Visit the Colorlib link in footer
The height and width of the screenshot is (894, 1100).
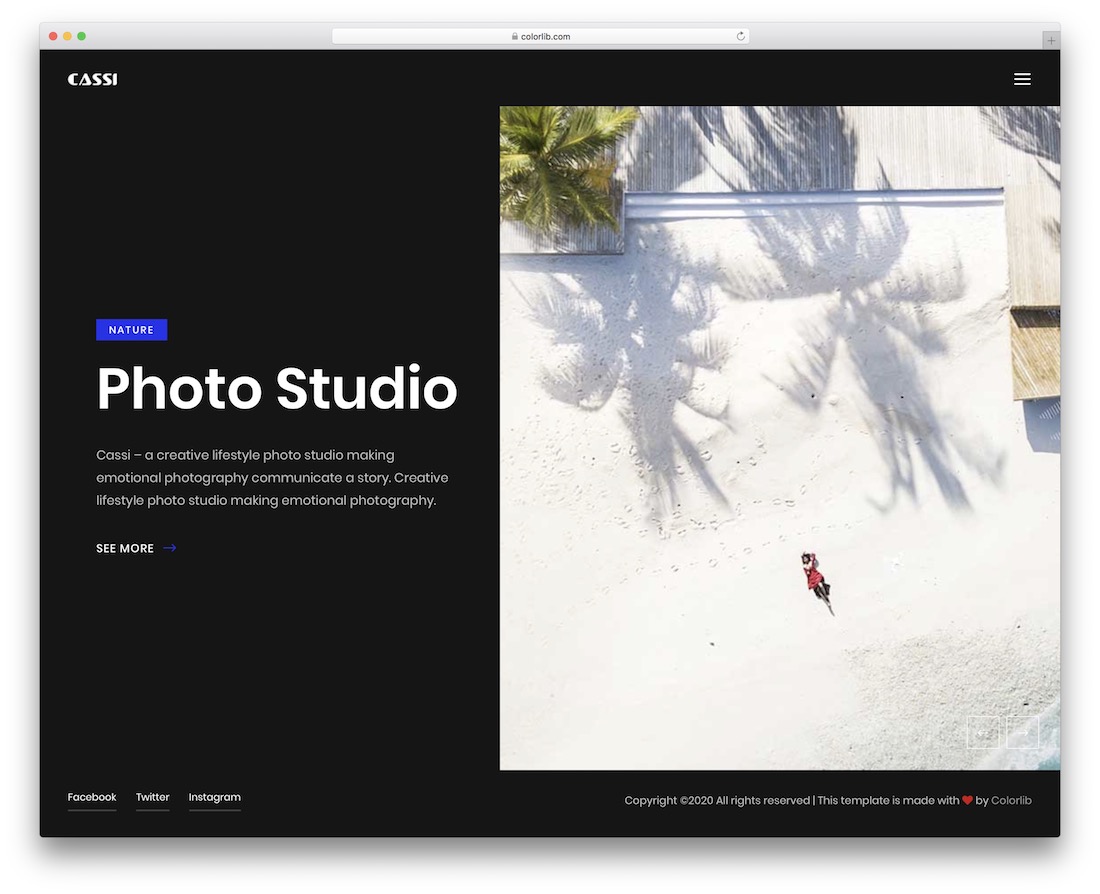[1011, 800]
